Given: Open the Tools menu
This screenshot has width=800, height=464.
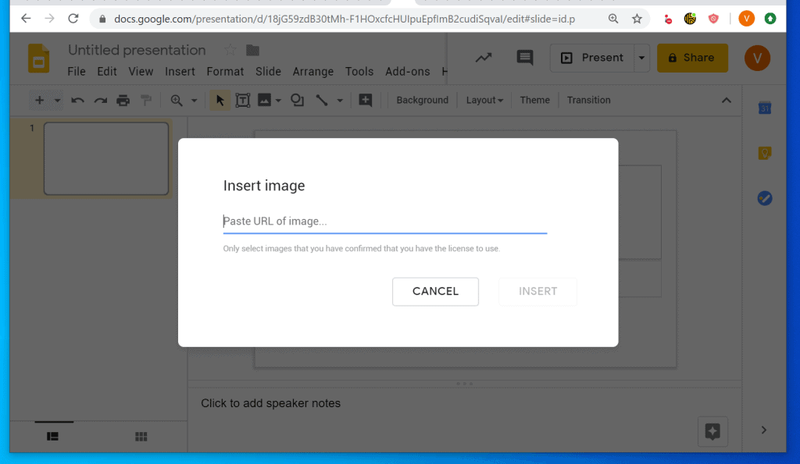Looking at the screenshot, I should click(359, 71).
